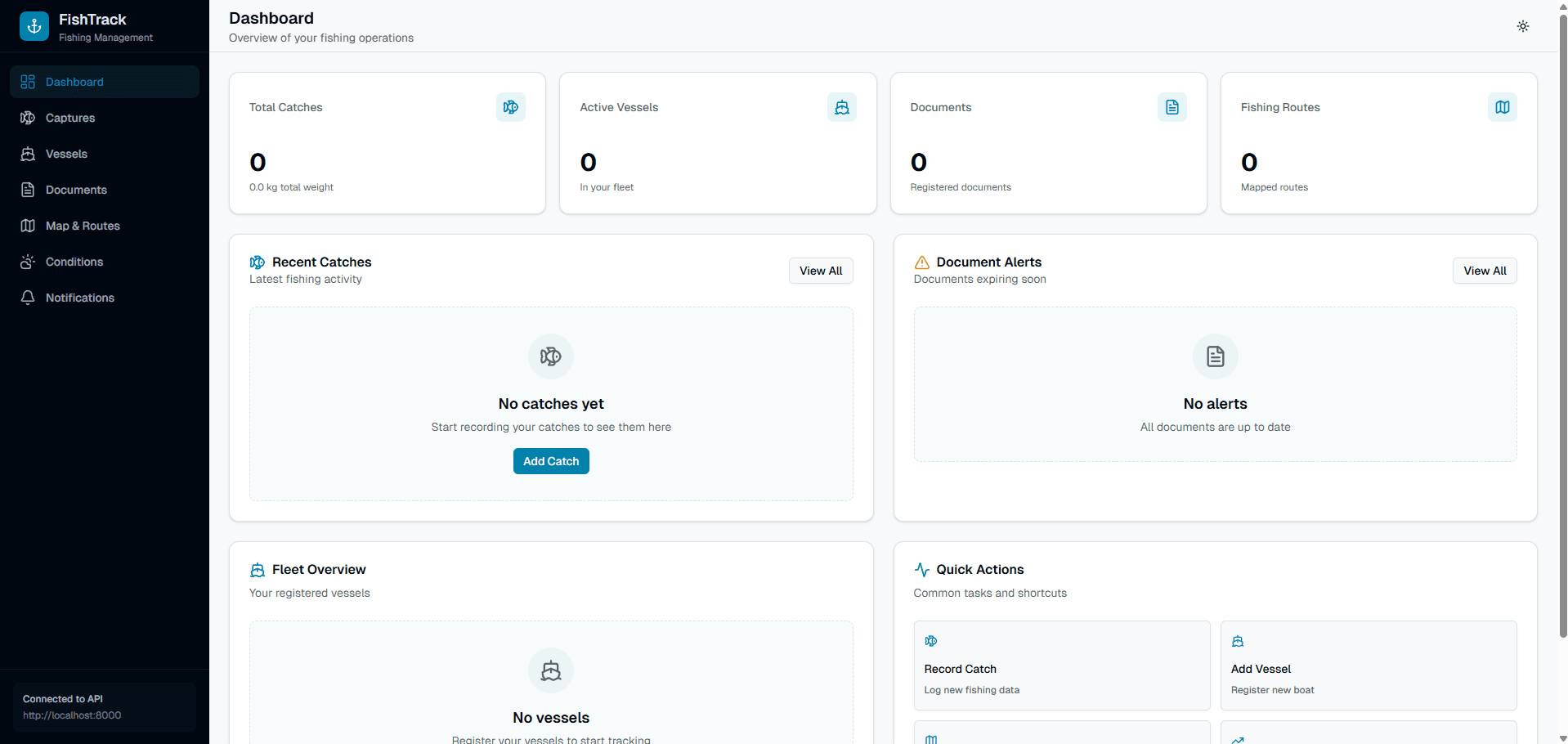Click the map icon on Fishing Routes card
Image resolution: width=1568 pixels, height=744 pixels.
pos(1502,107)
